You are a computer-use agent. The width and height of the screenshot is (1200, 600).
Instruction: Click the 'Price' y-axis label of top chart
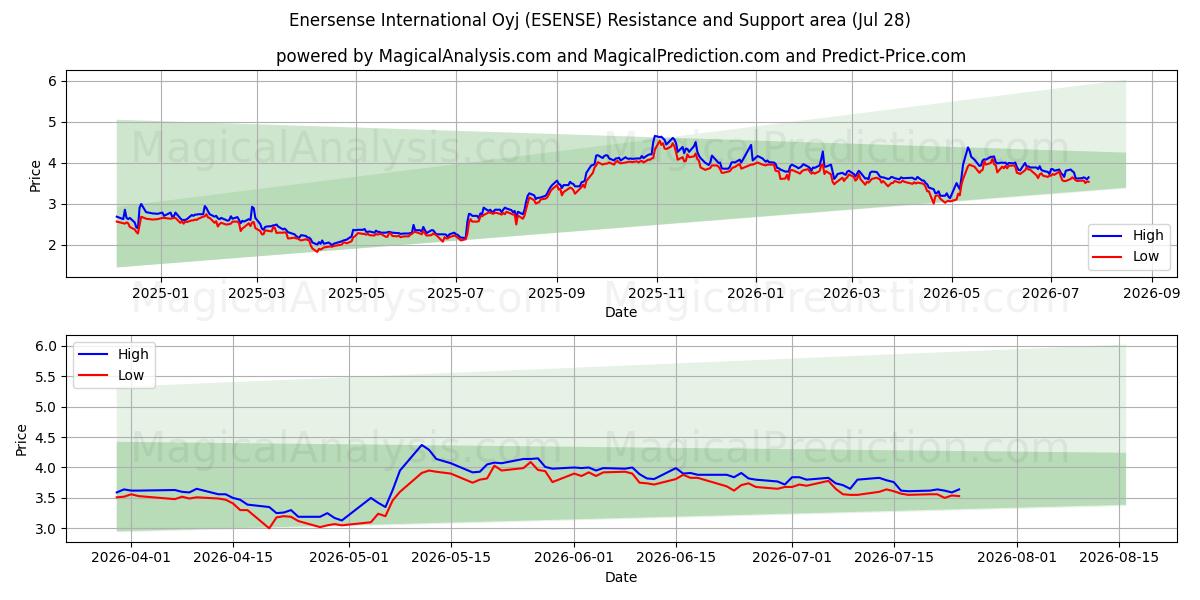click(36, 174)
